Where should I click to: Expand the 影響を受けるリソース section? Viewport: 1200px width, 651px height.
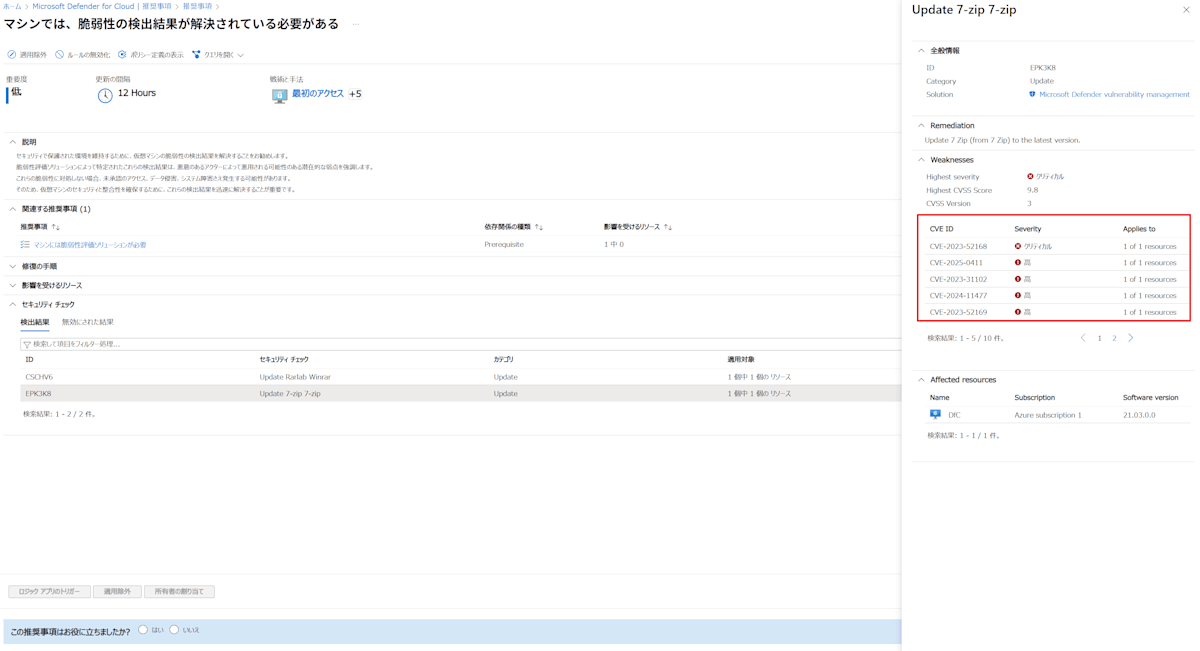click(13, 286)
